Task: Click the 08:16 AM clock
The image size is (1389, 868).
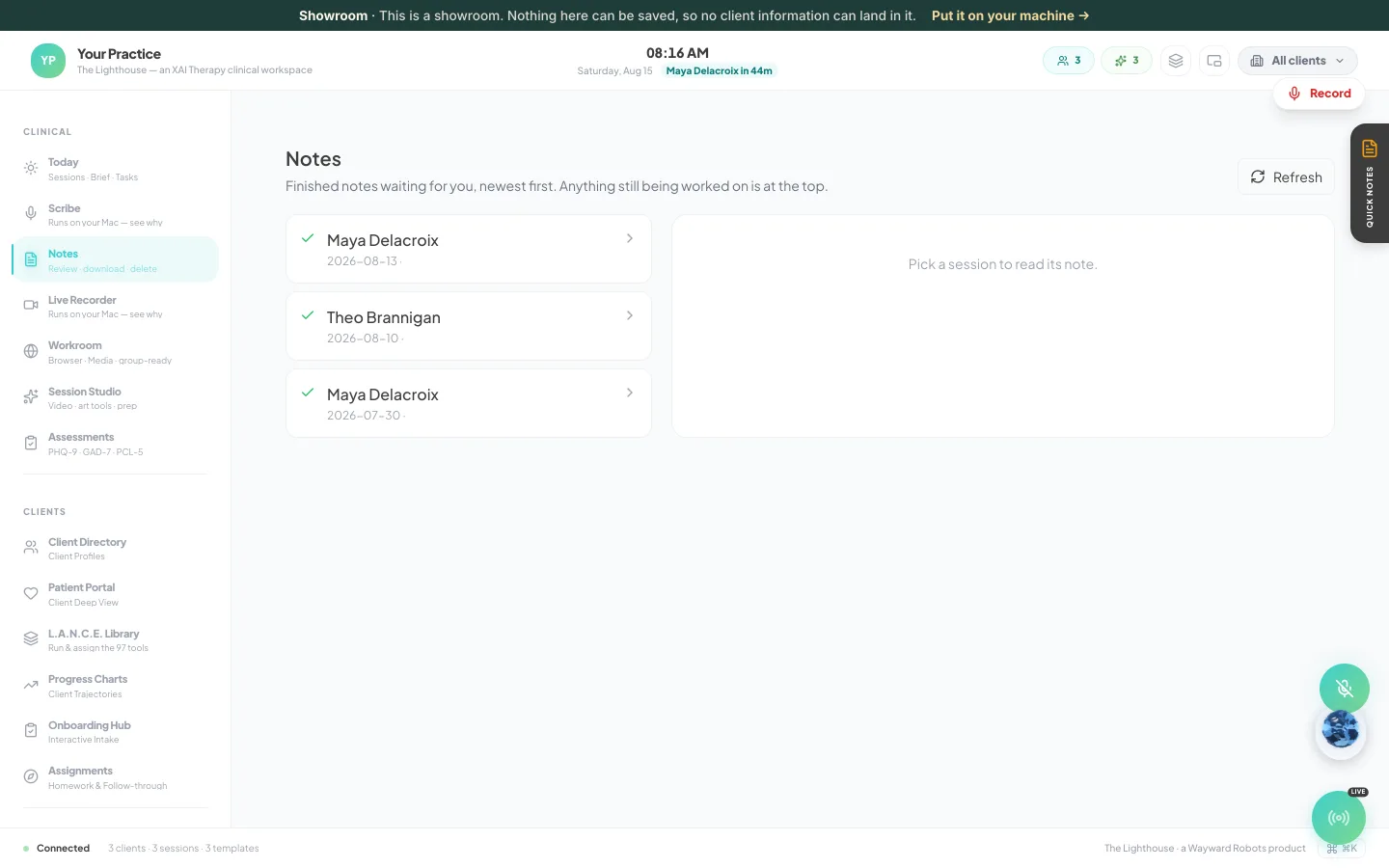Action: (x=677, y=53)
